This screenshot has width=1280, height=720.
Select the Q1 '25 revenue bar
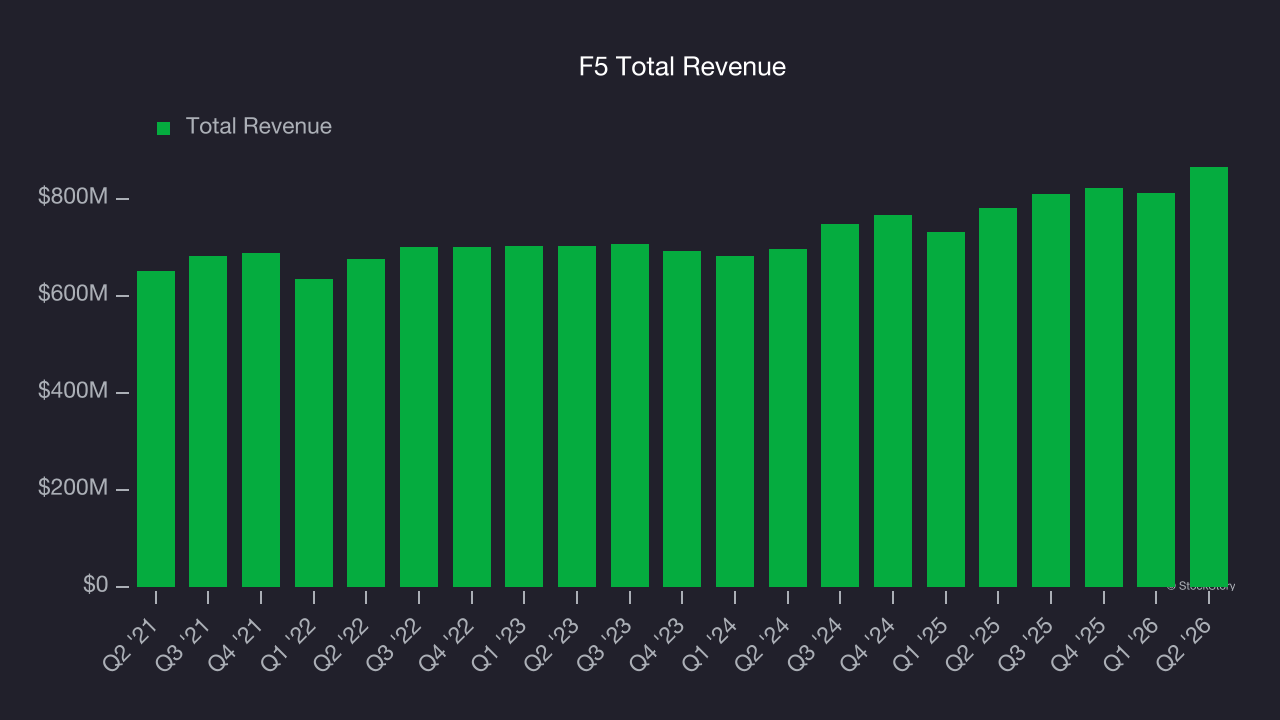click(946, 409)
